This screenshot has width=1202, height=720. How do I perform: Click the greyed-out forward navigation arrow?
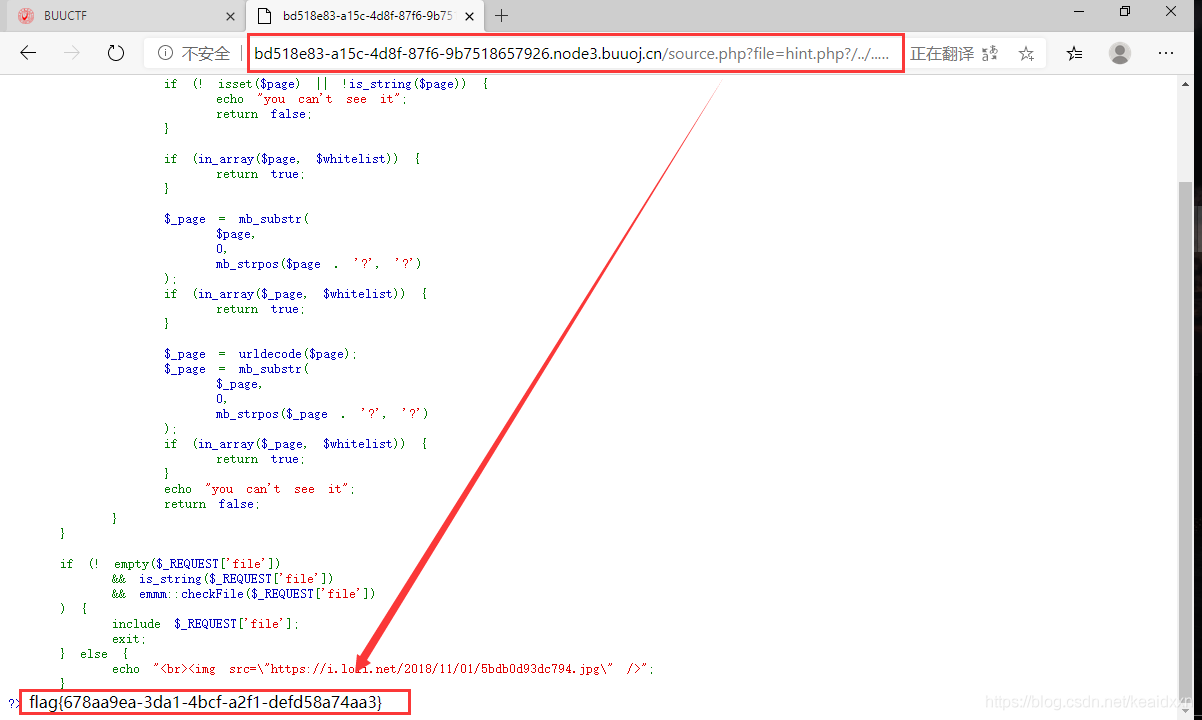point(71,53)
